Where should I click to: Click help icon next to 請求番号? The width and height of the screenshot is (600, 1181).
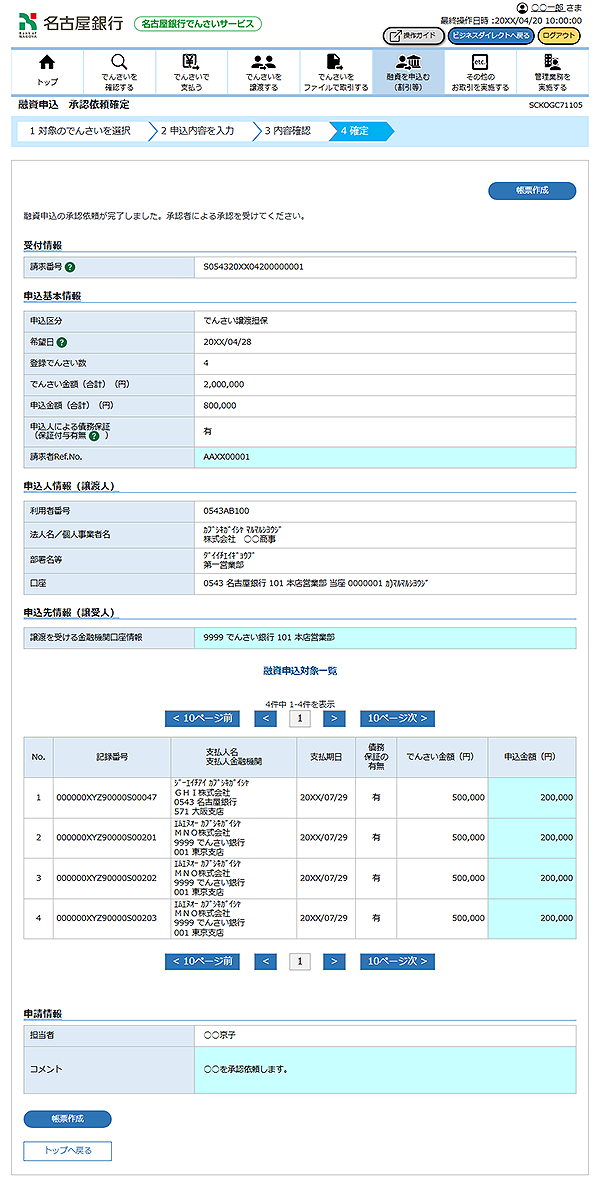pos(71,267)
